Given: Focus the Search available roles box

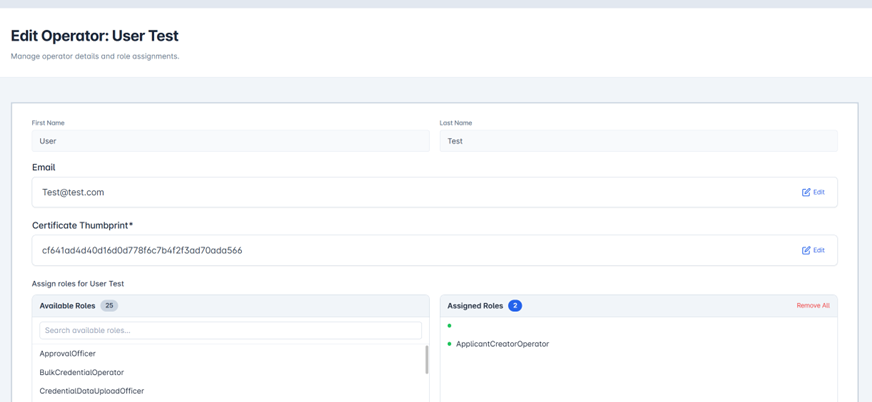Looking at the screenshot, I should coord(230,330).
